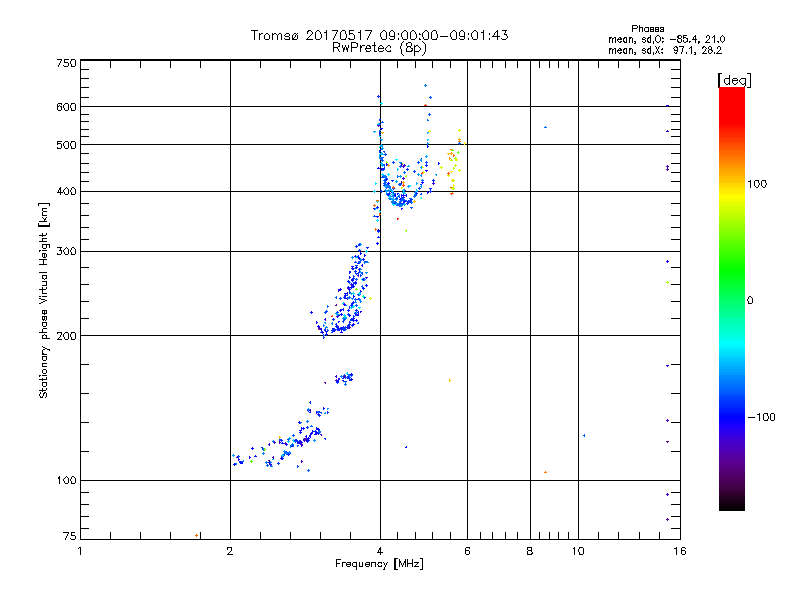The width and height of the screenshot is (800, 600).
Task: Click the 'Frequency [MHz]' axis label
Action: point(379,564)
